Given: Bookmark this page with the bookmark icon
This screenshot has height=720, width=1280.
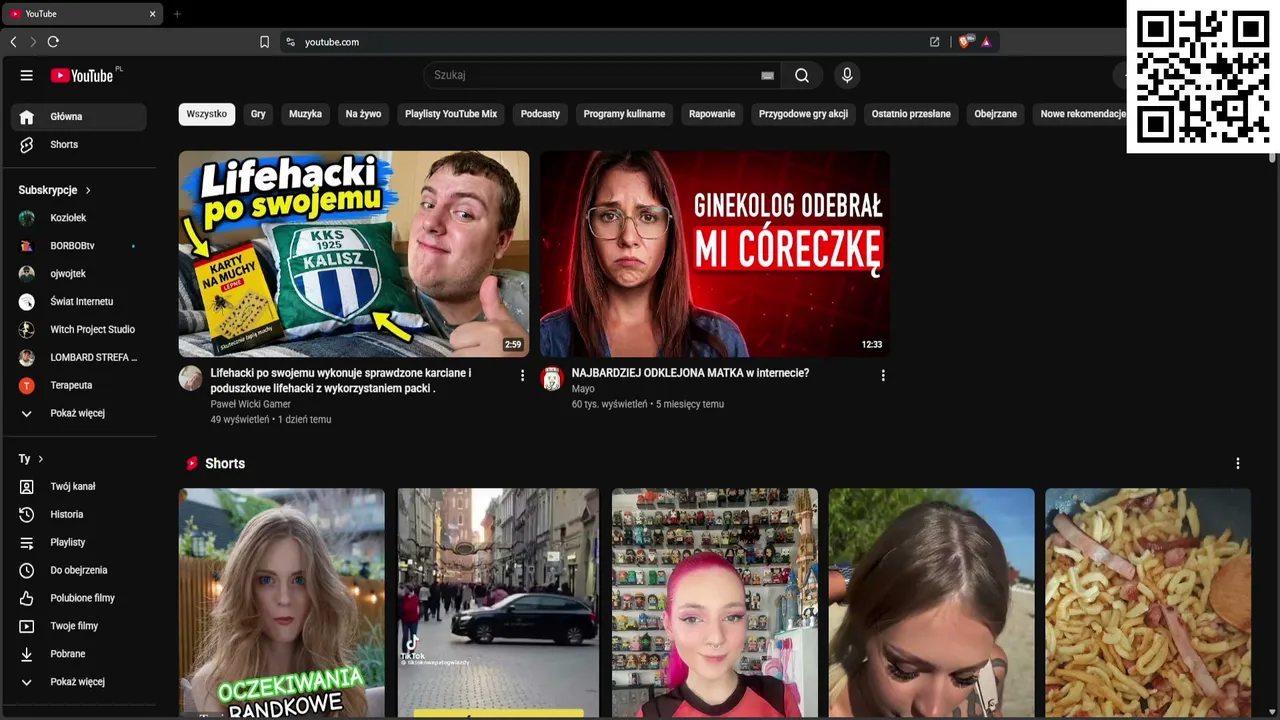Looking at the screenshot, I should click(264, 42).
